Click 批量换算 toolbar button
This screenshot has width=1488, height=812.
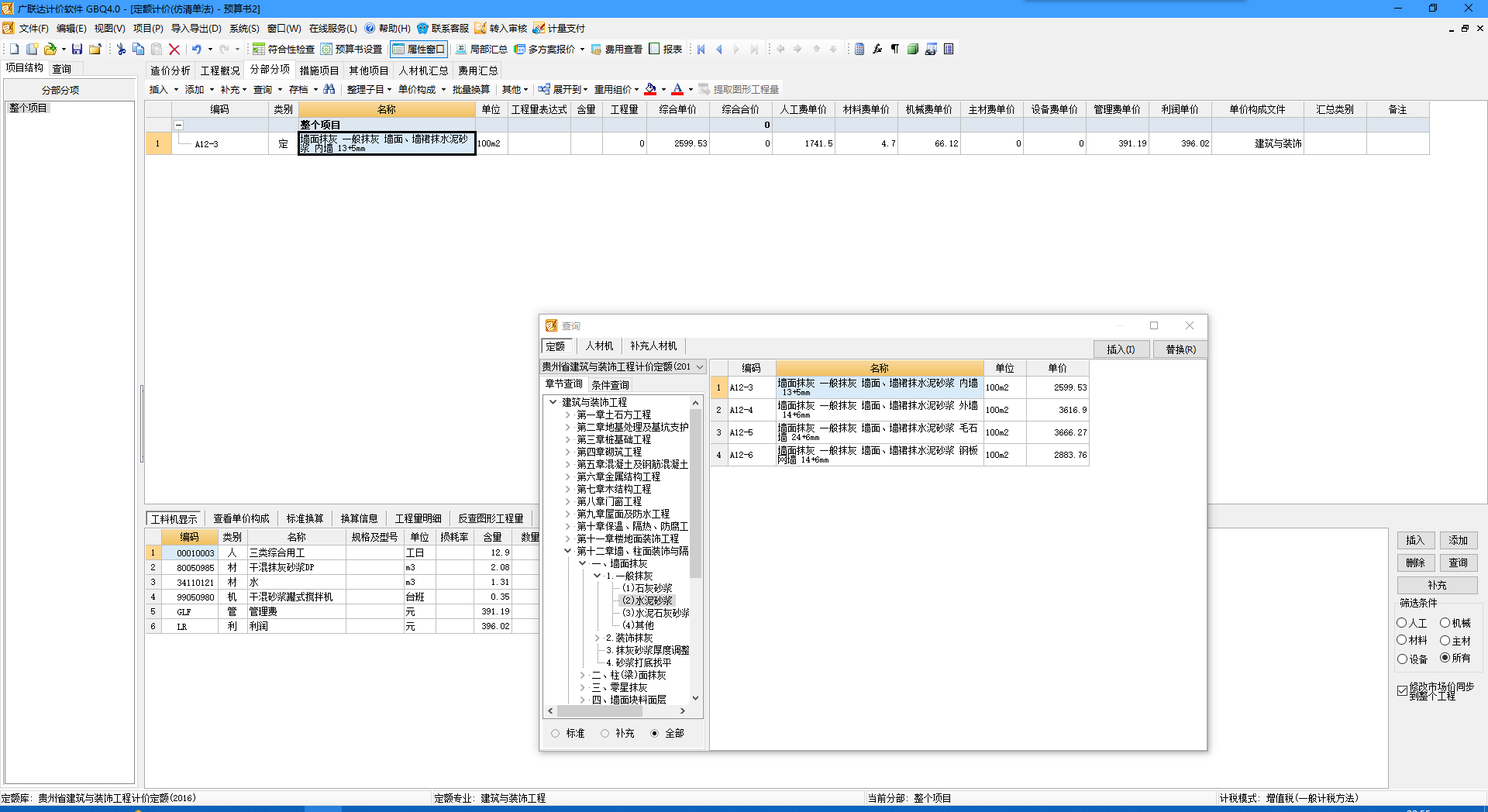[471, 90]
